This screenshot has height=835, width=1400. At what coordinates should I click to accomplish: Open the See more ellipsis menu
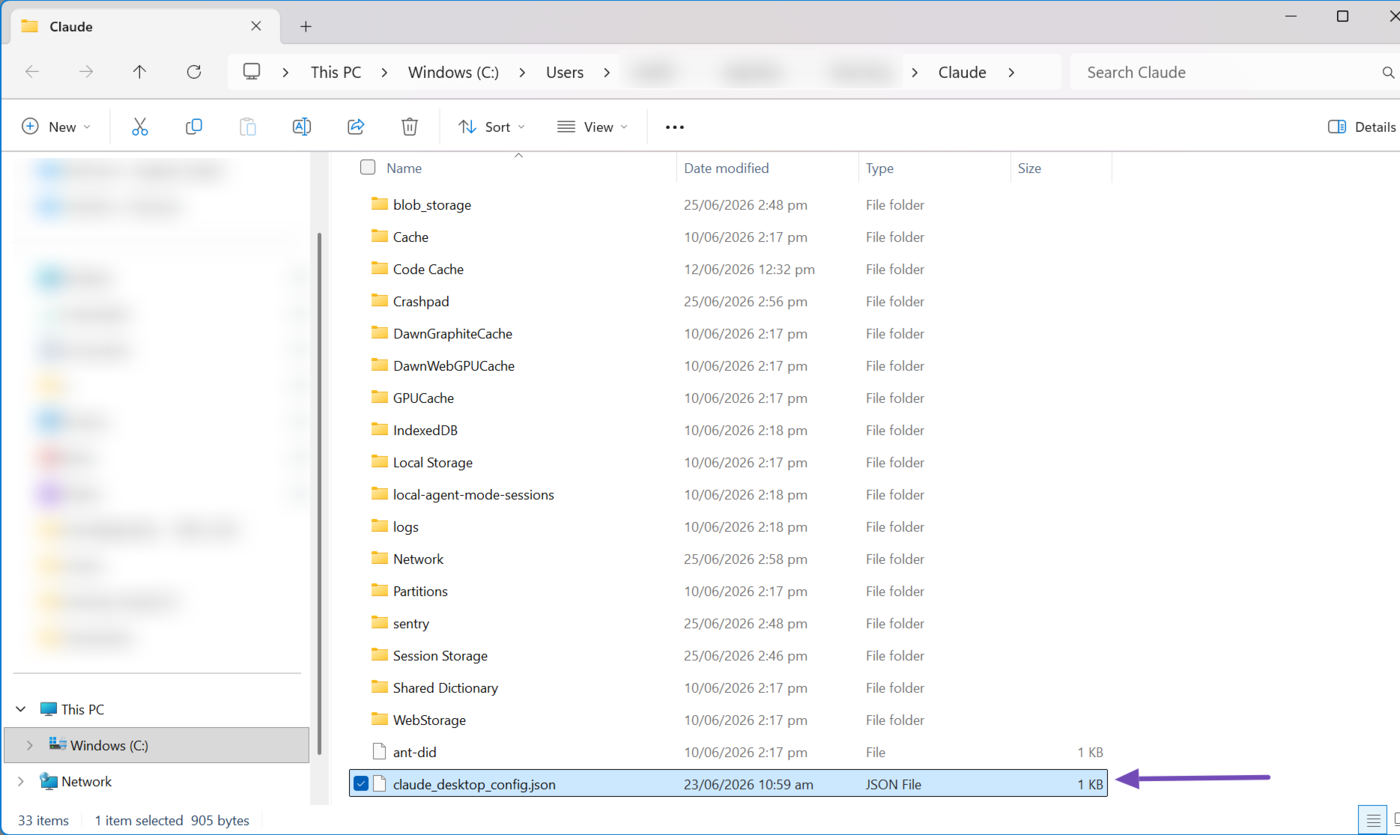tap(675, 127)
